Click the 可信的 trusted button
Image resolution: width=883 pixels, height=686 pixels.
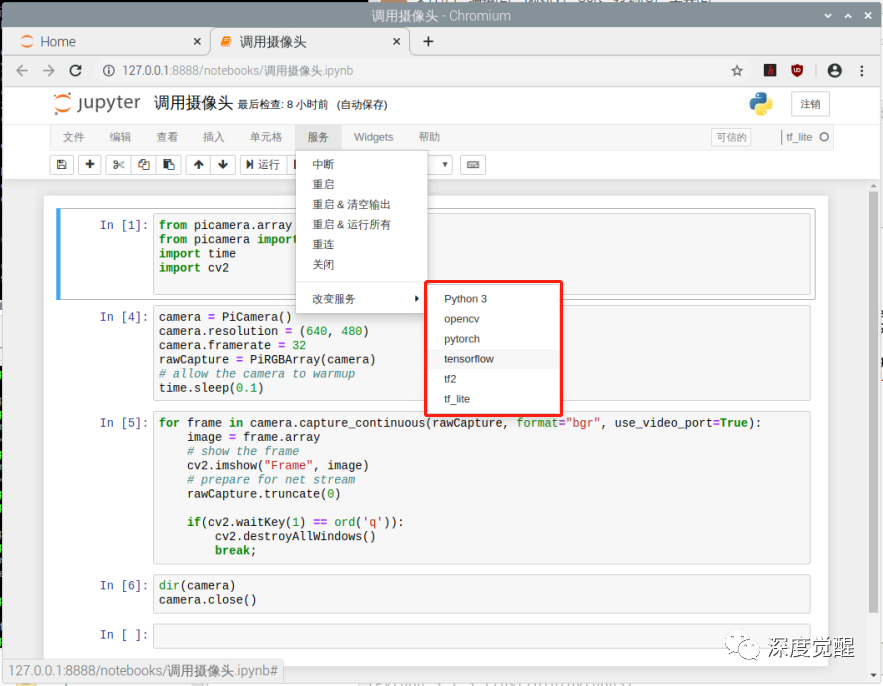[x=731, y=137]
